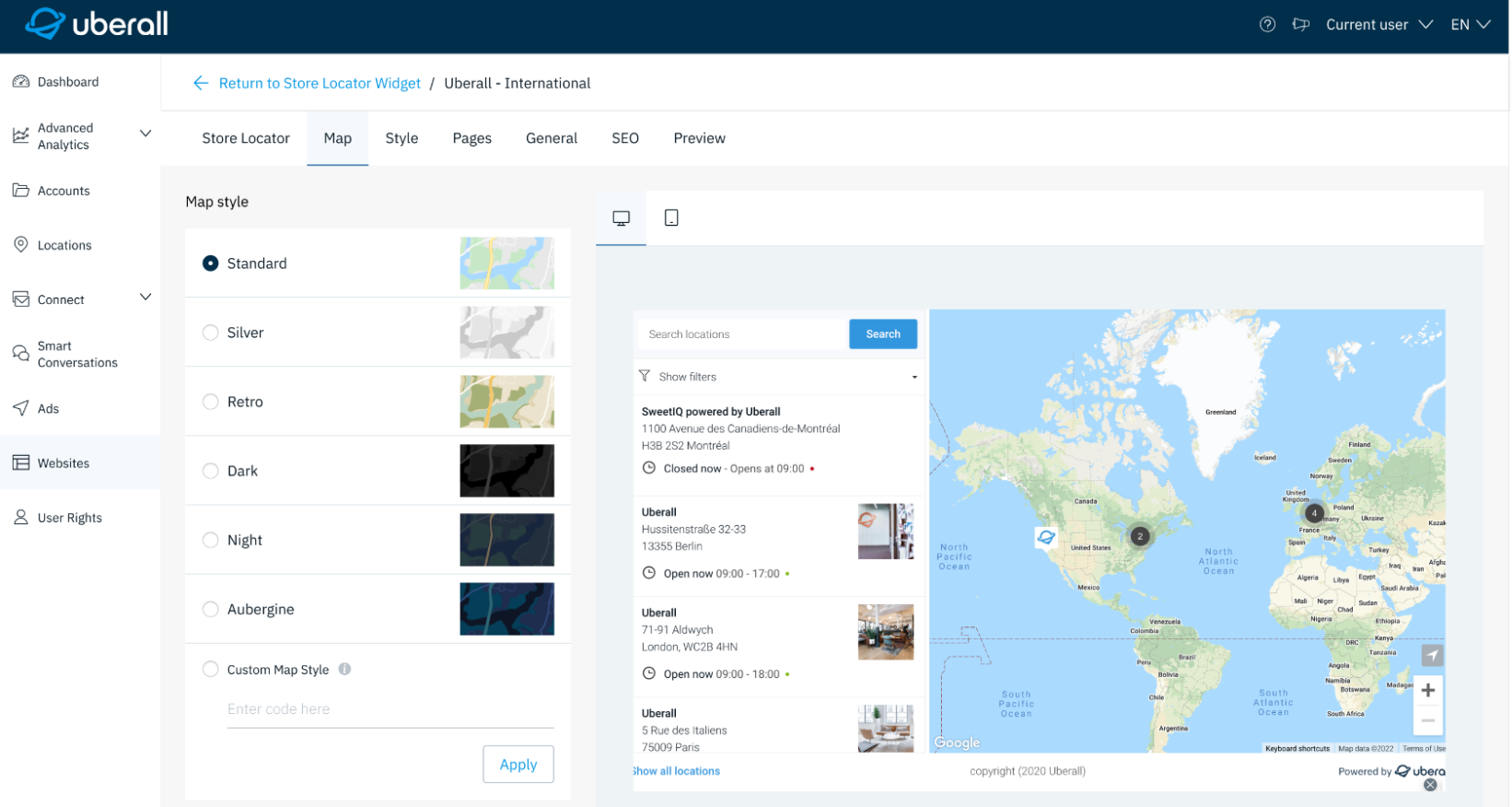Click Custom Map Style info icon
The image size is (1512, 807).
[344, 670]
